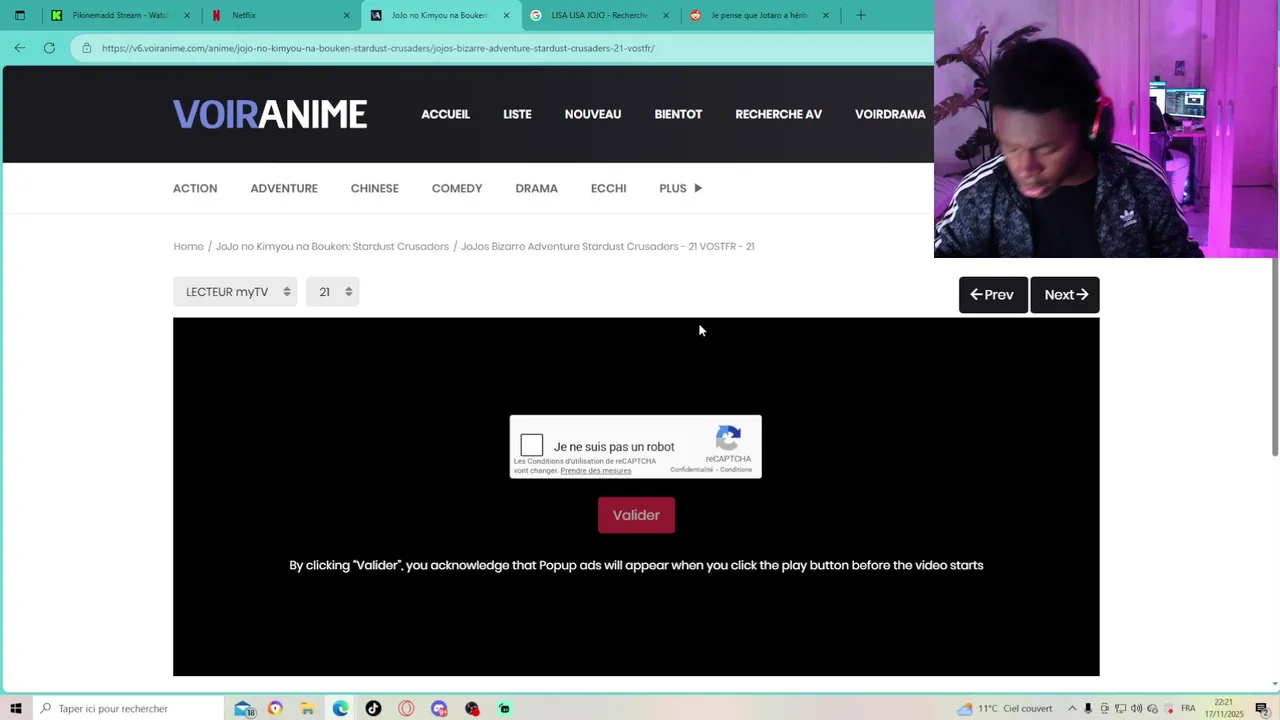
Task: Open the episode 21 selector dropdown
Action: pyautogui.click(x=333, y=292)
